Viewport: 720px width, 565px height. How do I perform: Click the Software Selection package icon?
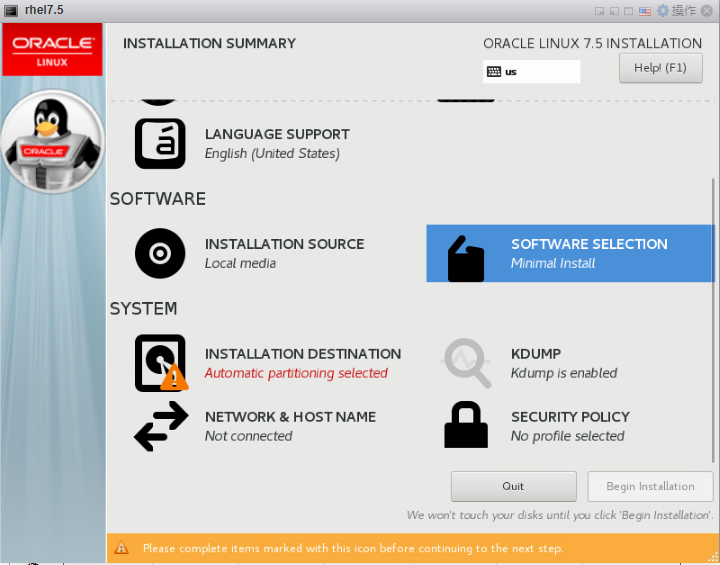click(466, 259)
